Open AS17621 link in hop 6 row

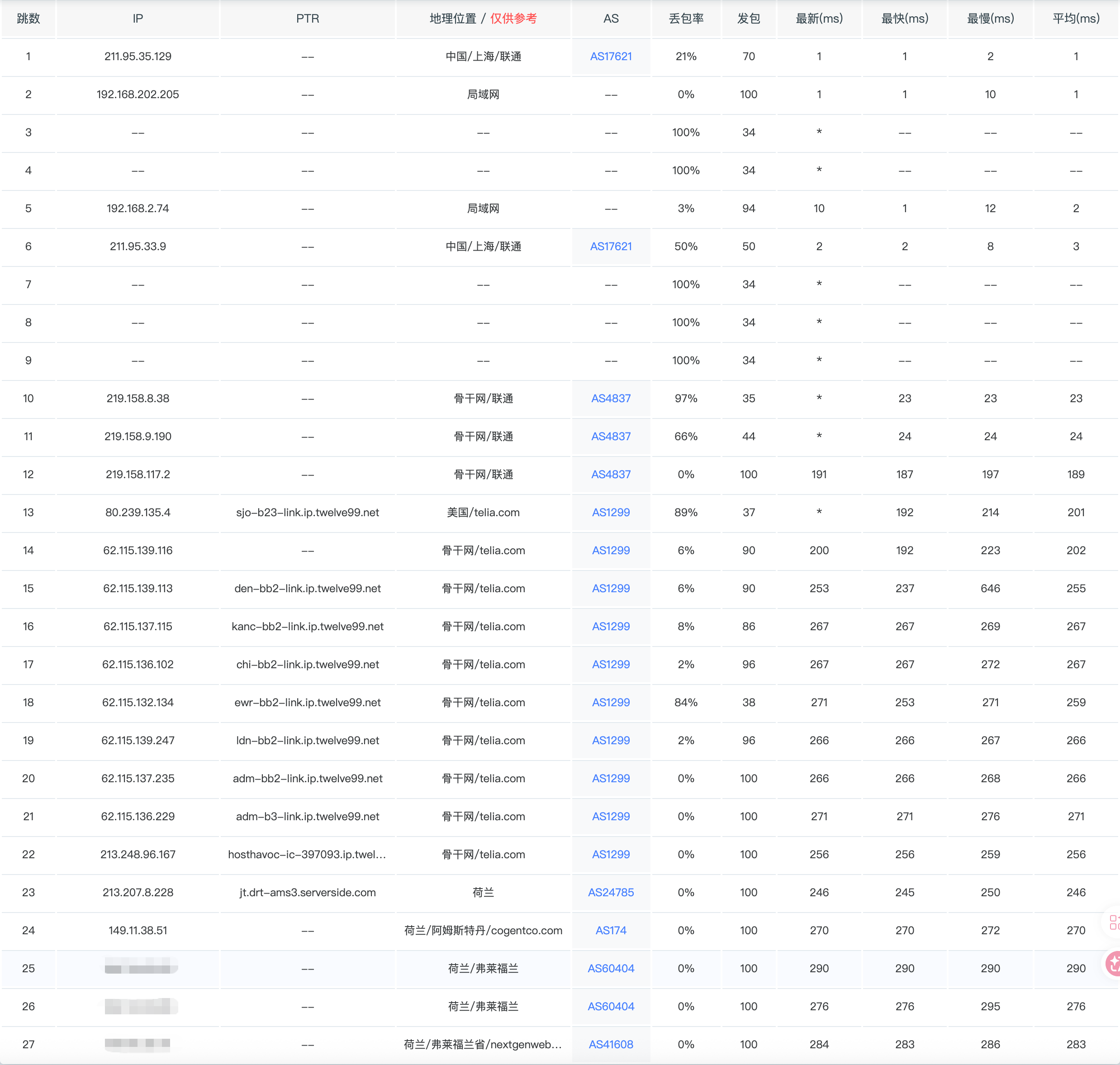pyautogui.click(x=611, y=247)
